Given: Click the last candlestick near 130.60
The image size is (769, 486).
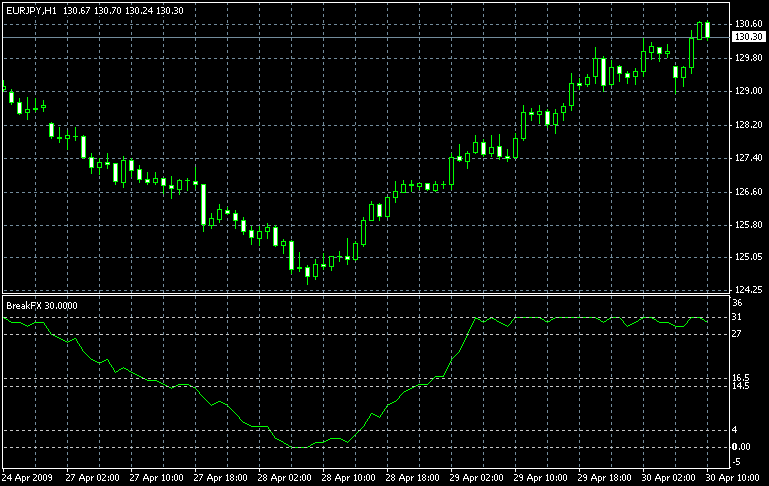Looking at the screenshot, I should click(708, 30).
